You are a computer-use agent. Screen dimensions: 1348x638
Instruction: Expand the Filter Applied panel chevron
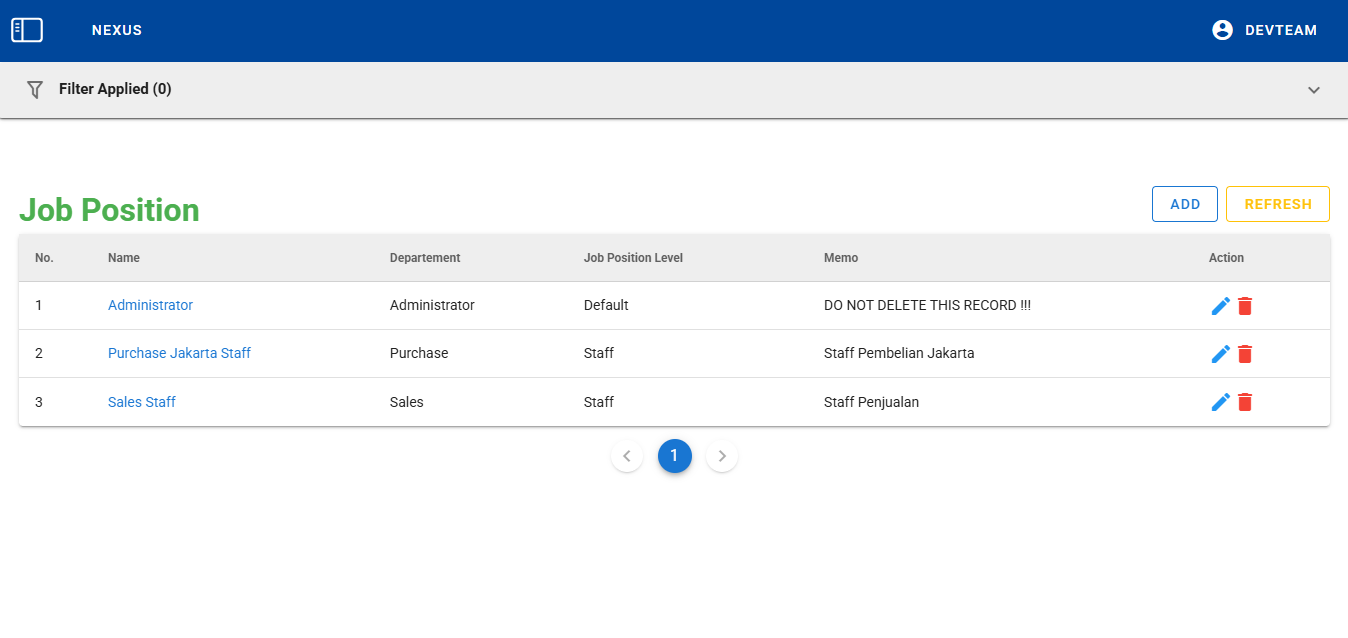1314,90
